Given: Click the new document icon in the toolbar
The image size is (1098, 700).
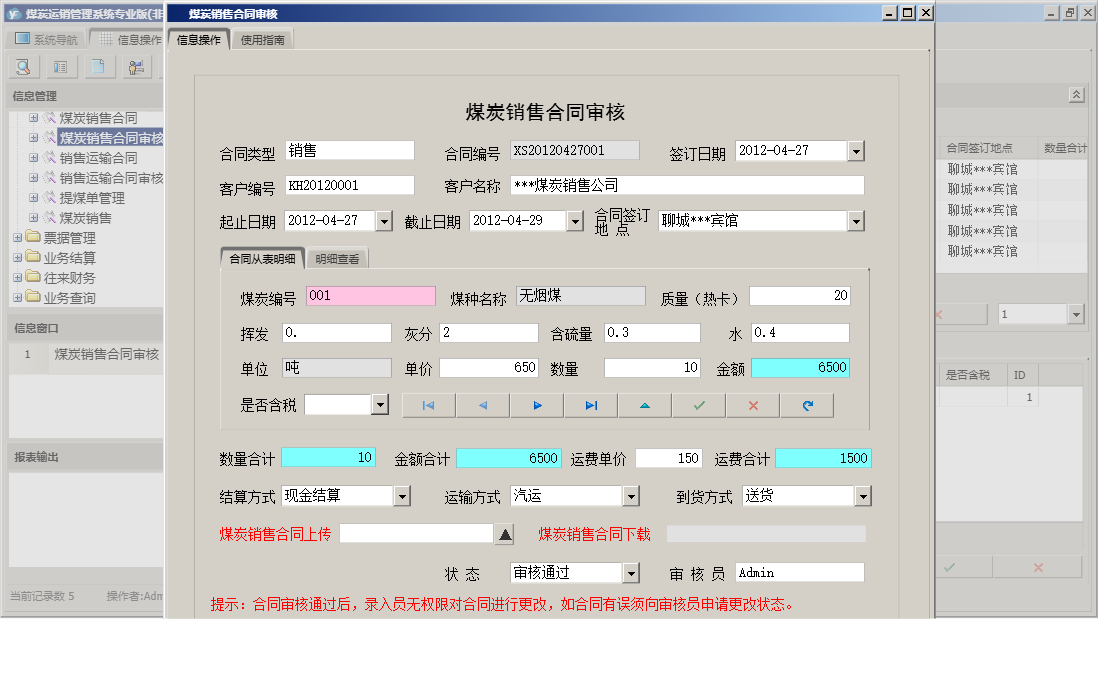Looking at the screenshot, I should tap(100, 66).
